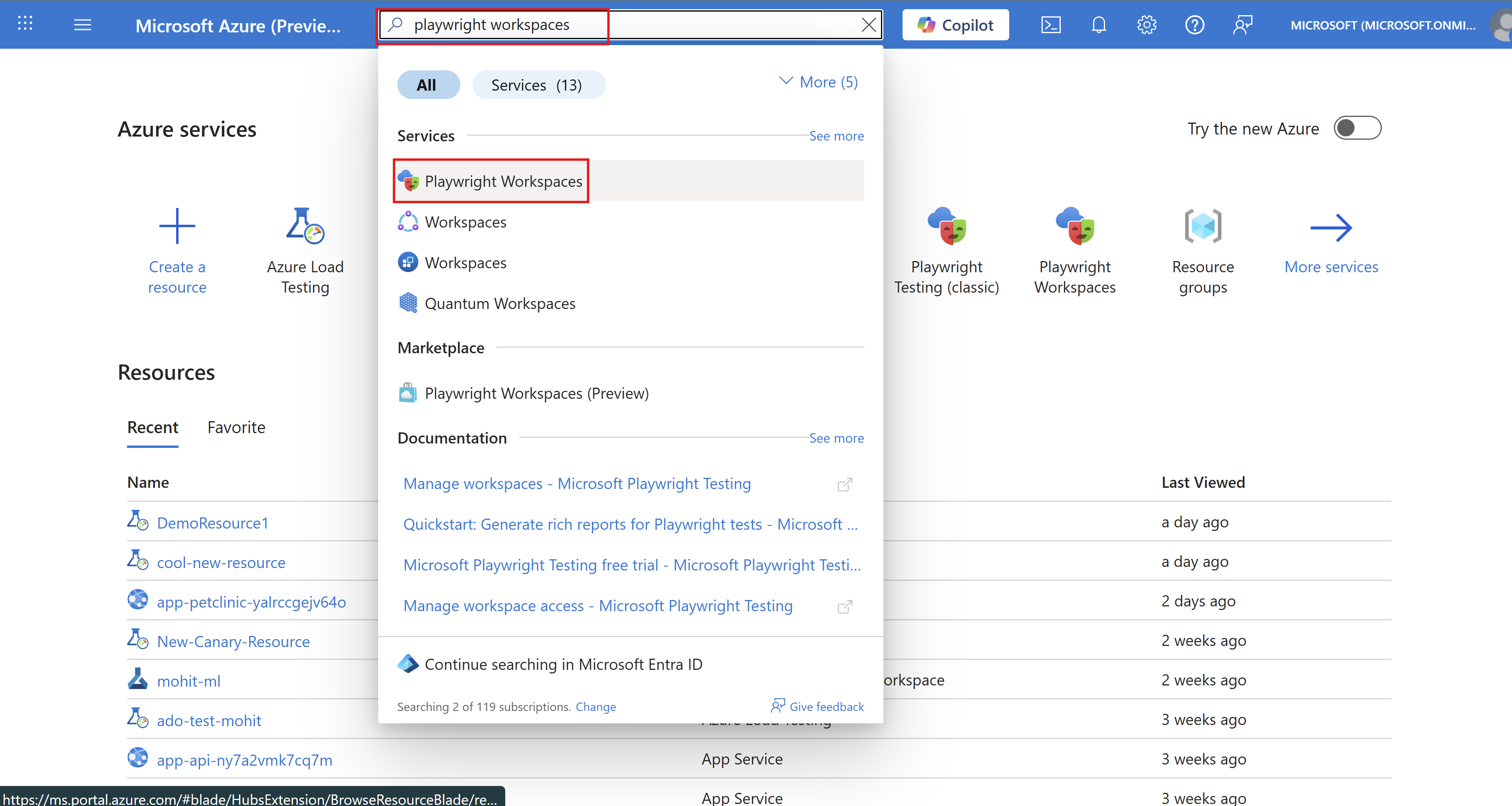The width and height of the screenshot is (1512, 806).
Task: Open the help question mark icon
Action: click(1195, 25)
